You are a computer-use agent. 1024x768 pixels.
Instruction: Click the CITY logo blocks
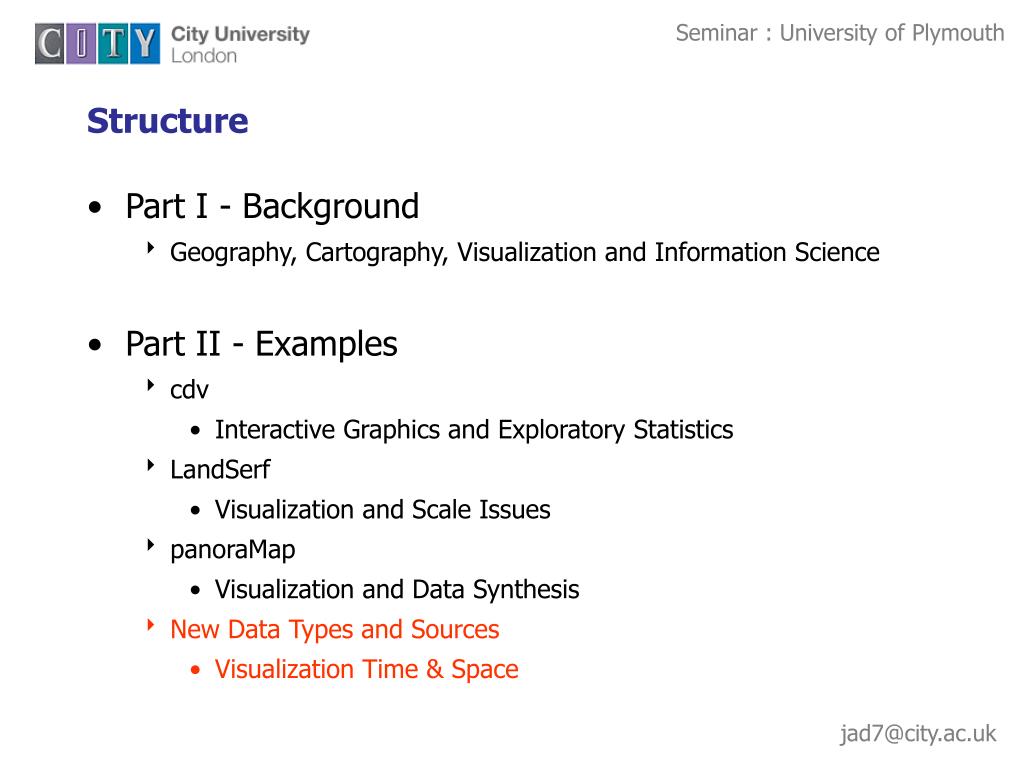click(x=97, y=44)
